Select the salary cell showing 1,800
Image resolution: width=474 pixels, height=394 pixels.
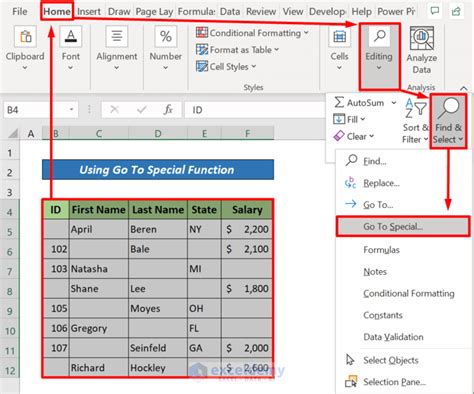247,288
